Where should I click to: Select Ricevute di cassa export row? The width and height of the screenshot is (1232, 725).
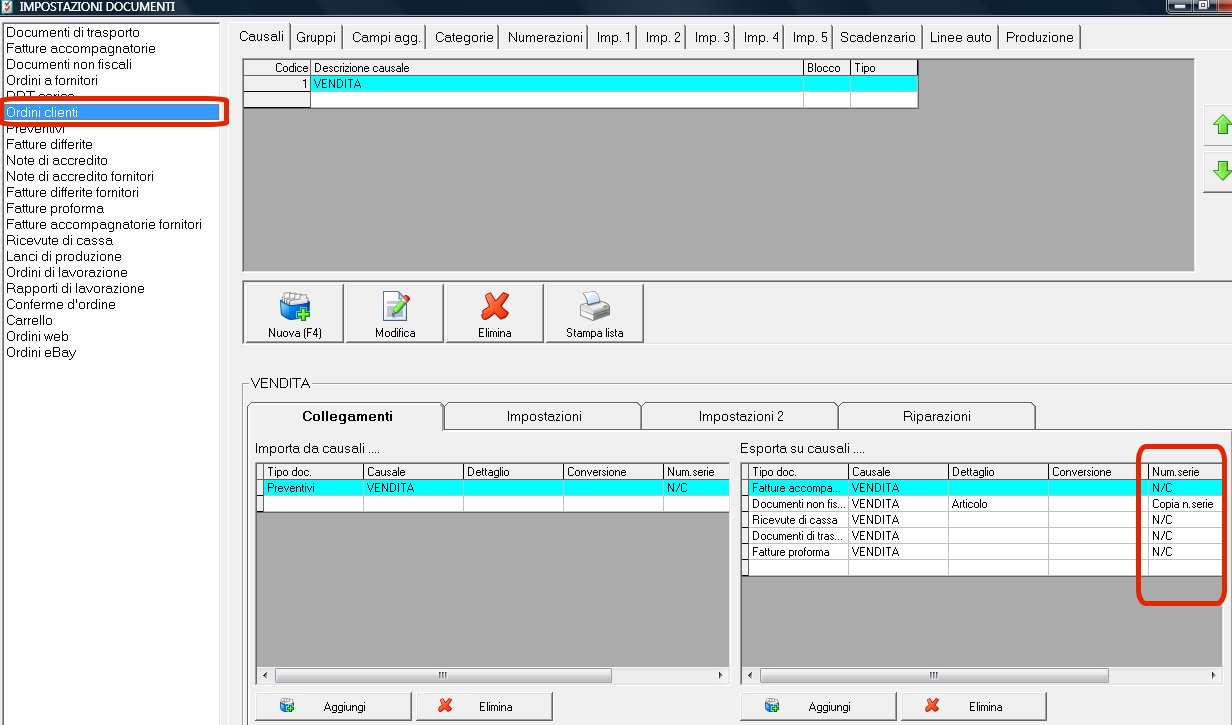pos(982,520)
